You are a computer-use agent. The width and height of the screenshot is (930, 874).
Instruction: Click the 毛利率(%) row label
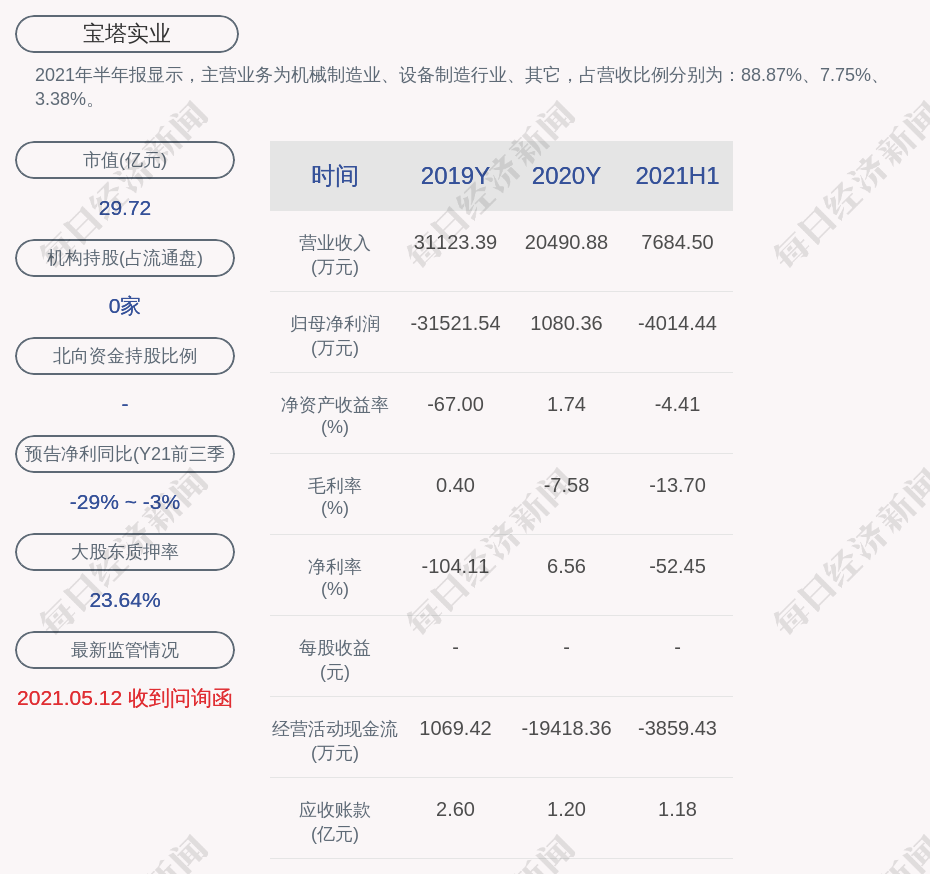335,497
